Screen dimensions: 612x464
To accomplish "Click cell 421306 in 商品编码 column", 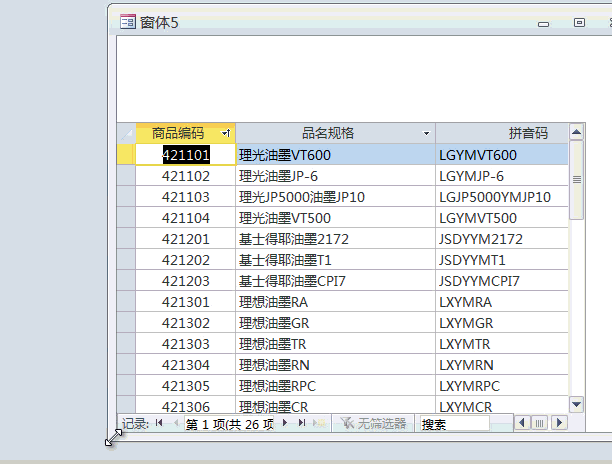I will (186, 405).
